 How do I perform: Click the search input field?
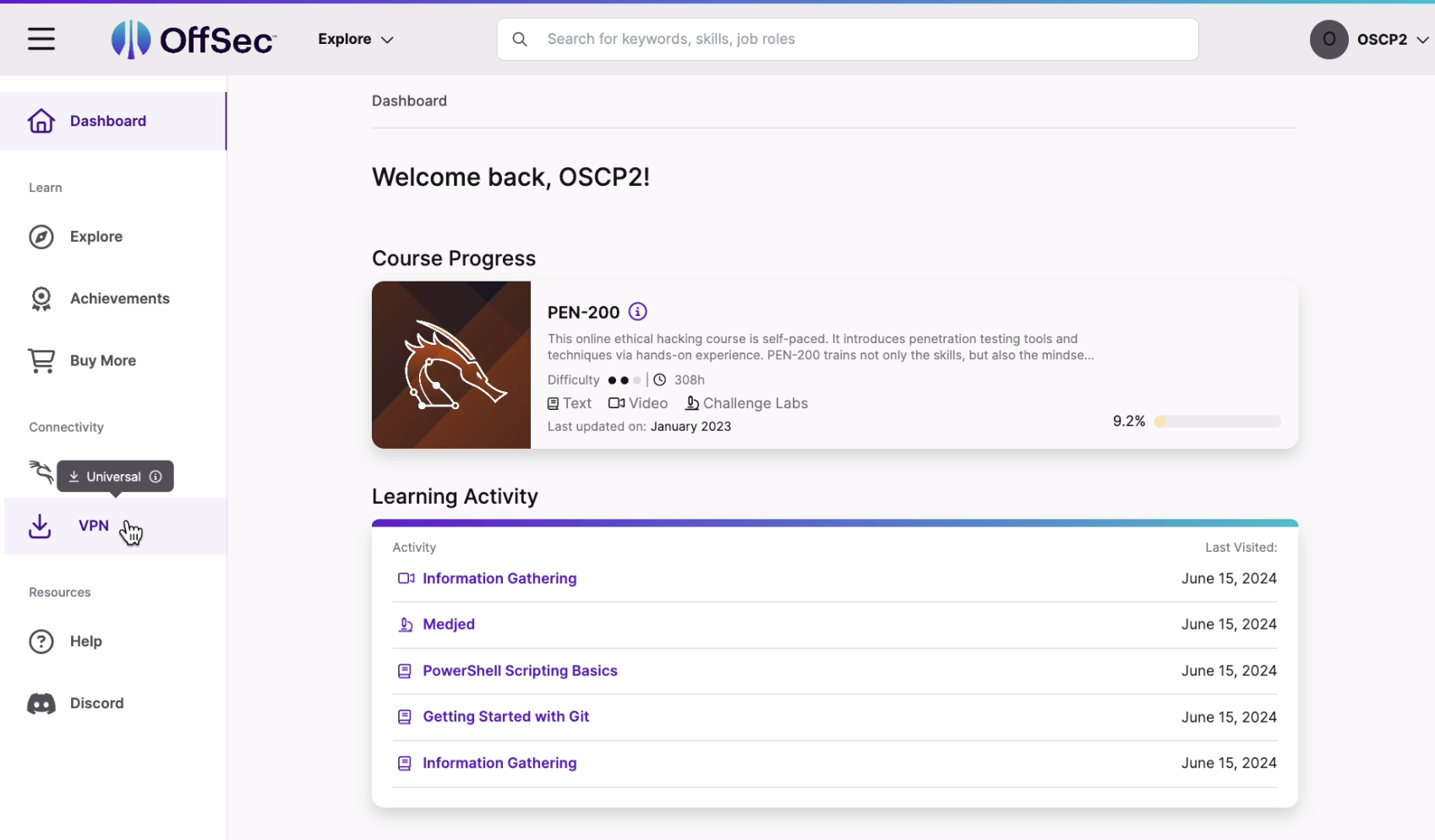(x=845, y=39)
